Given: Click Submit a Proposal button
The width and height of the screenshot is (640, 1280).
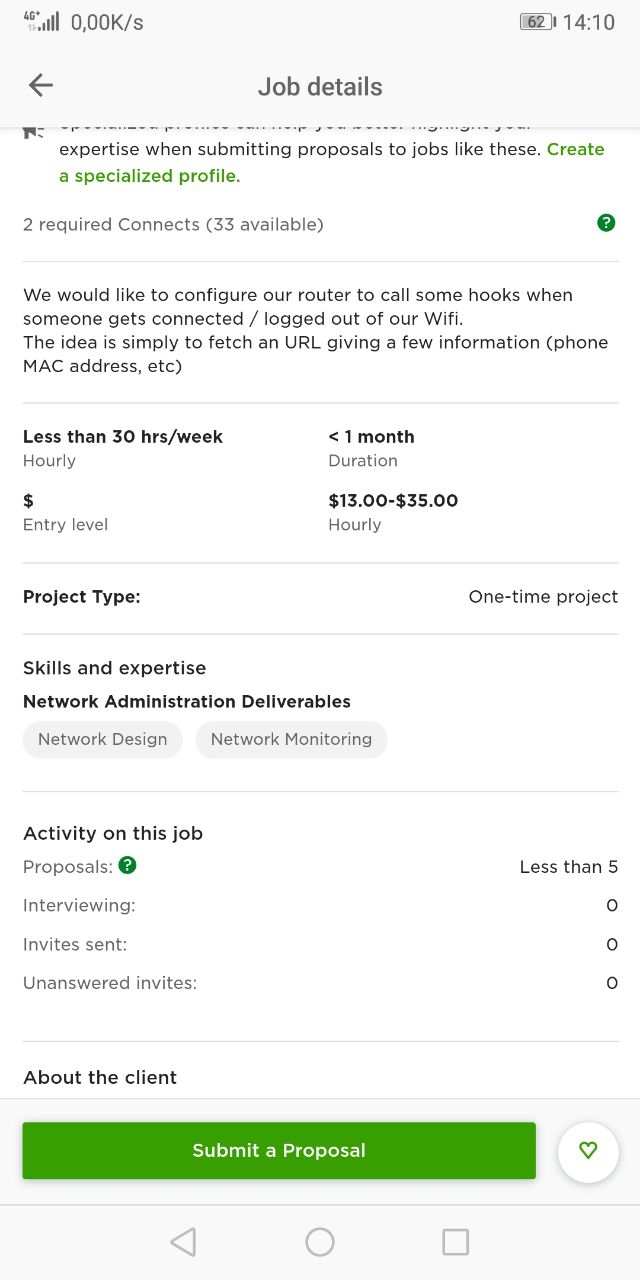Looking at the screenshot, I should [279, 1150].
